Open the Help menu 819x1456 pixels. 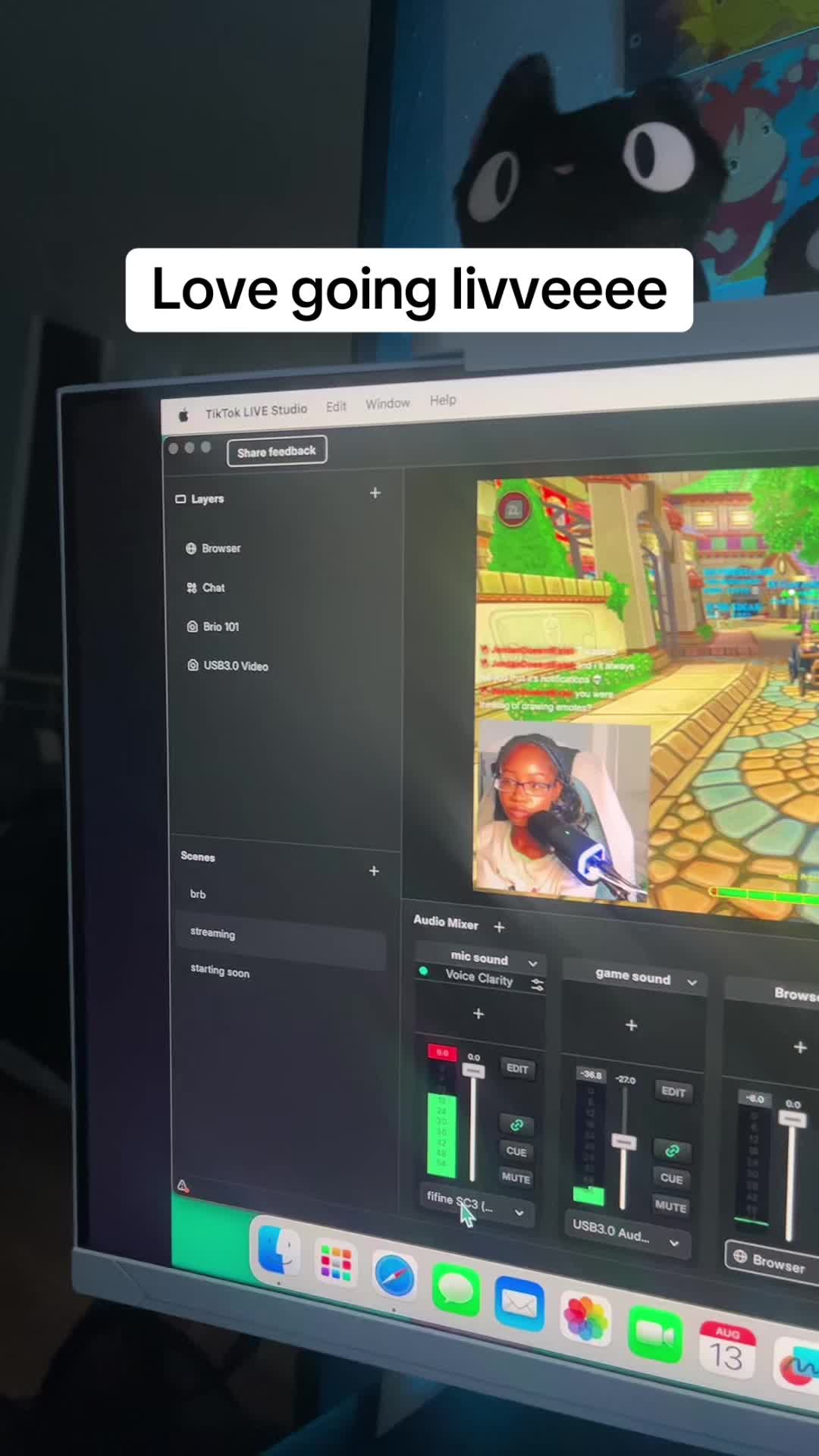(x=443, y=400)
